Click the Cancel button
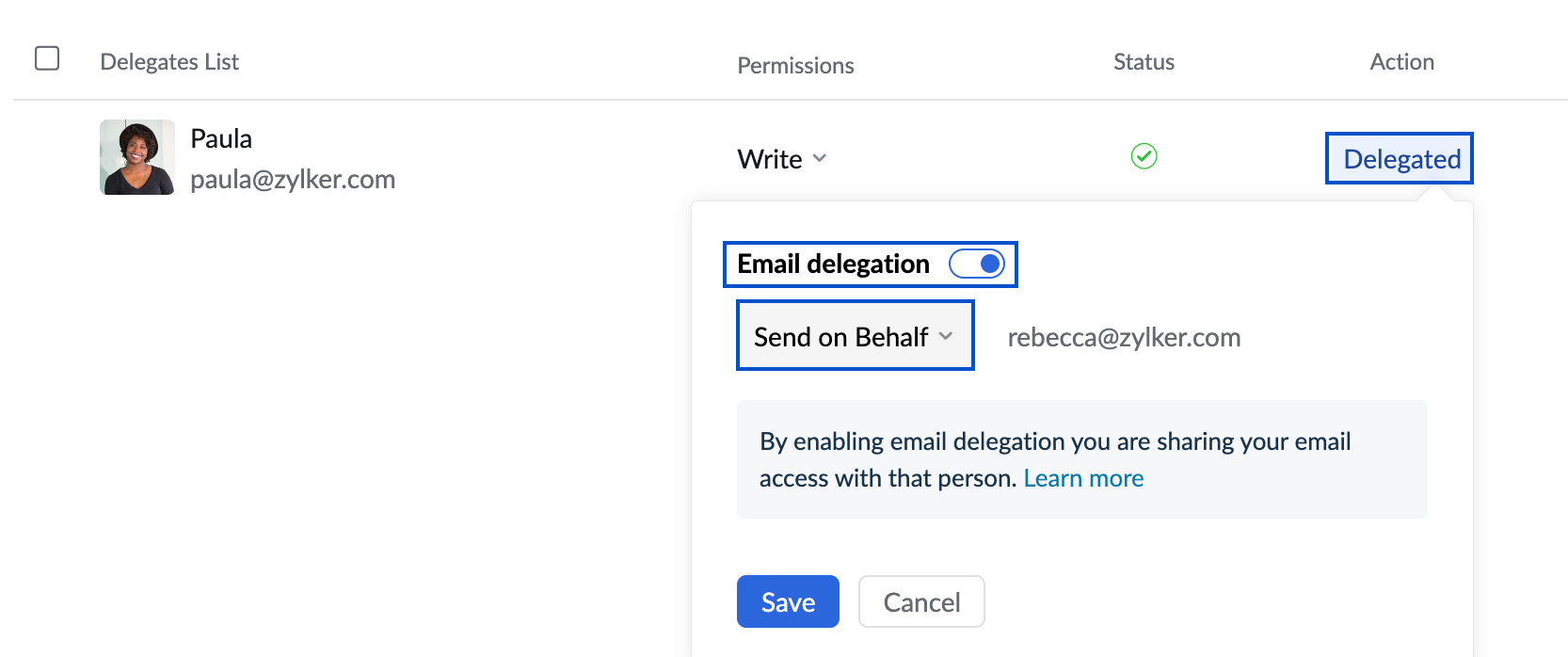This screenshot has width=1568, height=657. (921, 601)
